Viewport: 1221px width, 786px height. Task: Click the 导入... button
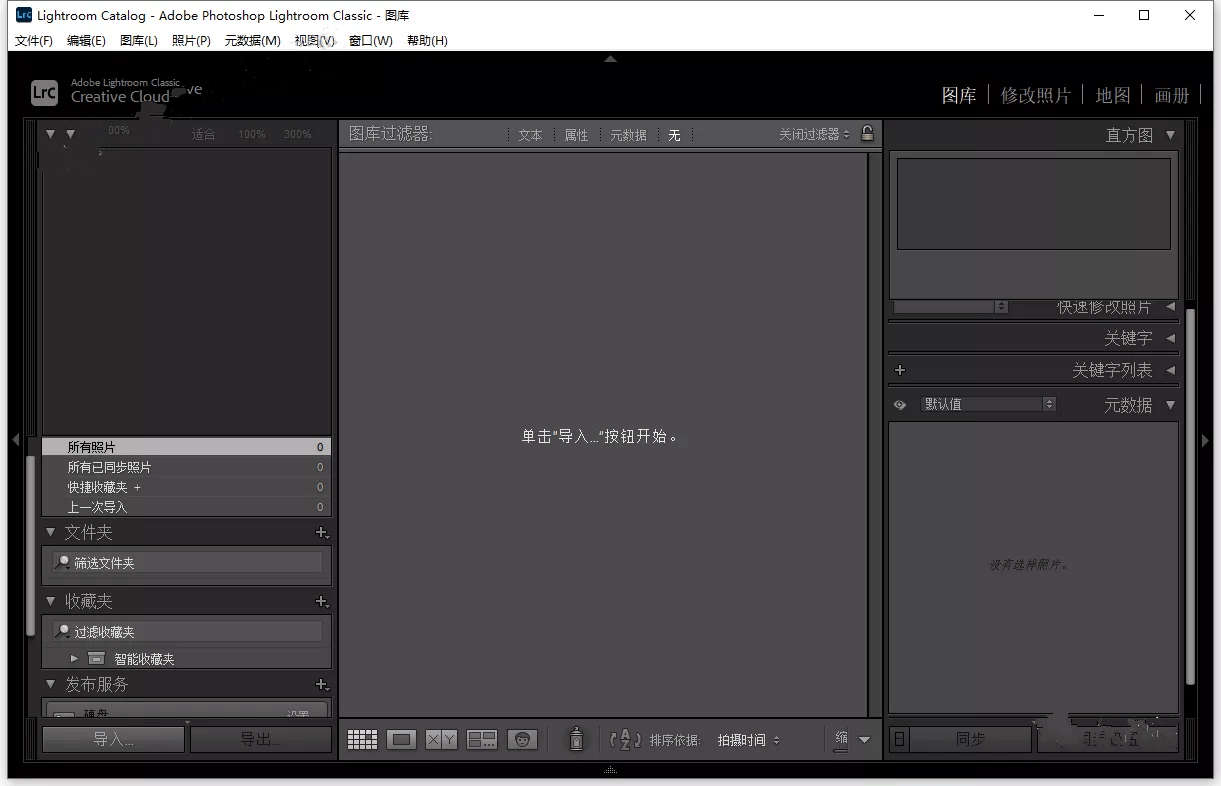click(113, 740)
